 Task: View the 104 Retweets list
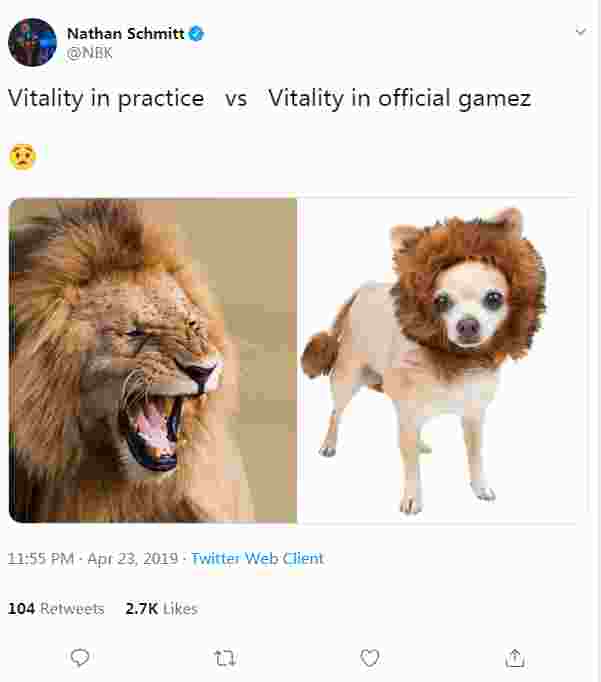click(x=56, y=608)
